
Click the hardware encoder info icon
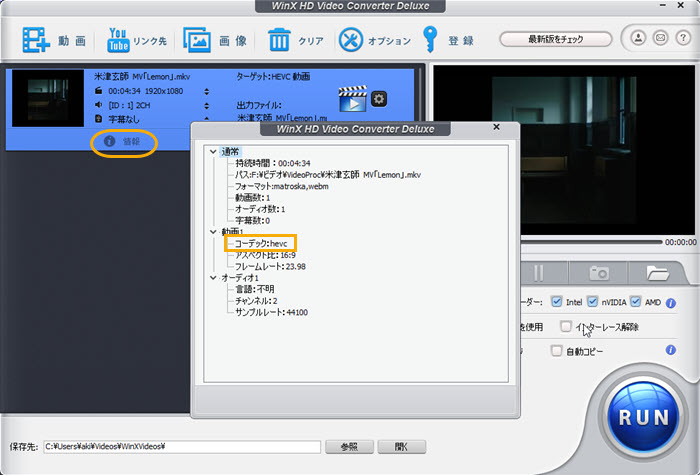(671, 303)
